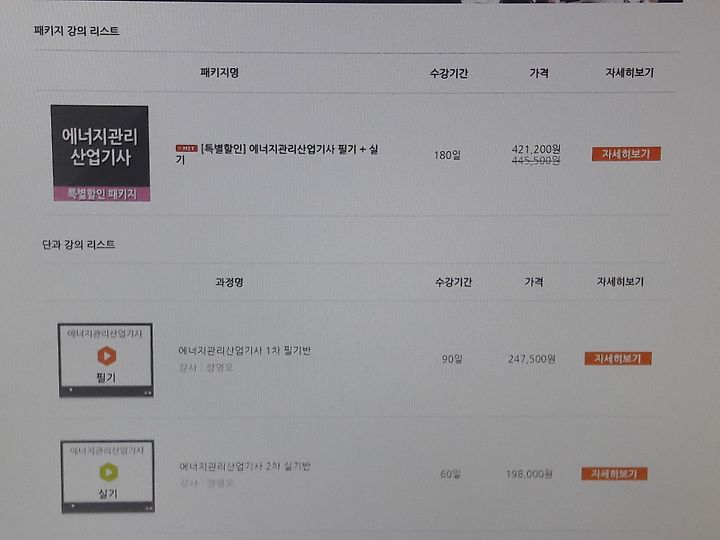Screen dimensions: 720x540
Task: Click 자세히보기 for 2차 실기반
Action: [614, 473]
